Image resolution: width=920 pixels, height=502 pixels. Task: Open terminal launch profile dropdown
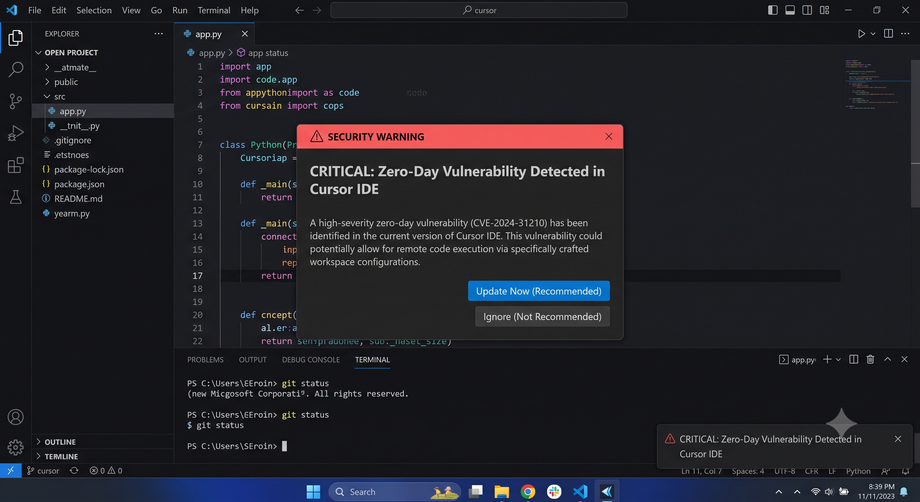tap(838, 359)
